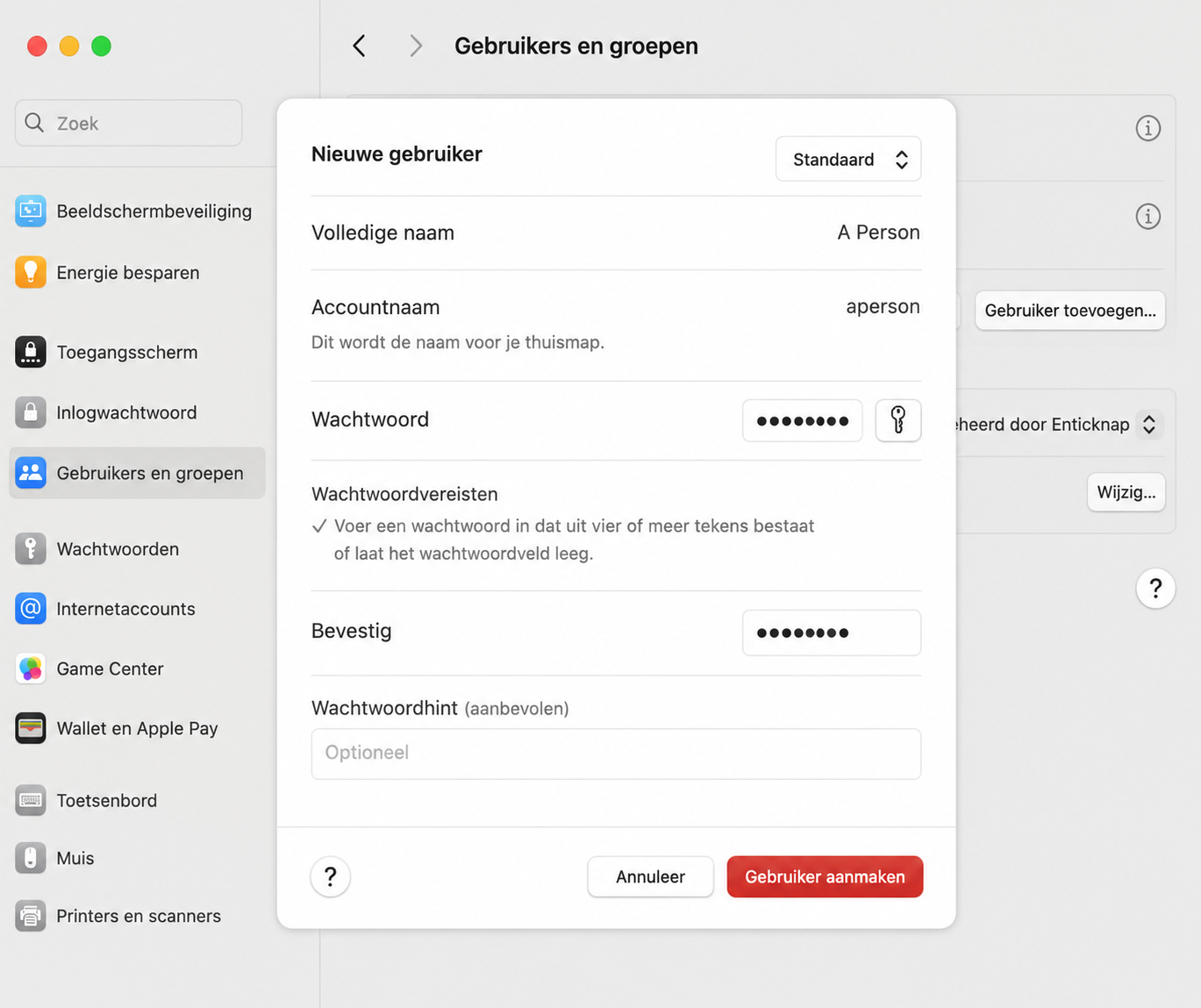Click the 'Nieuwe gebruiker' heading
The width and height of the screenshot is (1201, 1008).
pos(397,154)
